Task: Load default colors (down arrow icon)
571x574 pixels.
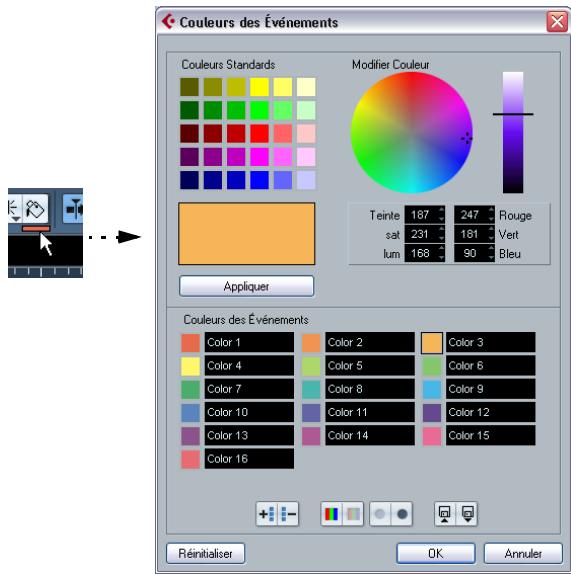Action: 467,514
